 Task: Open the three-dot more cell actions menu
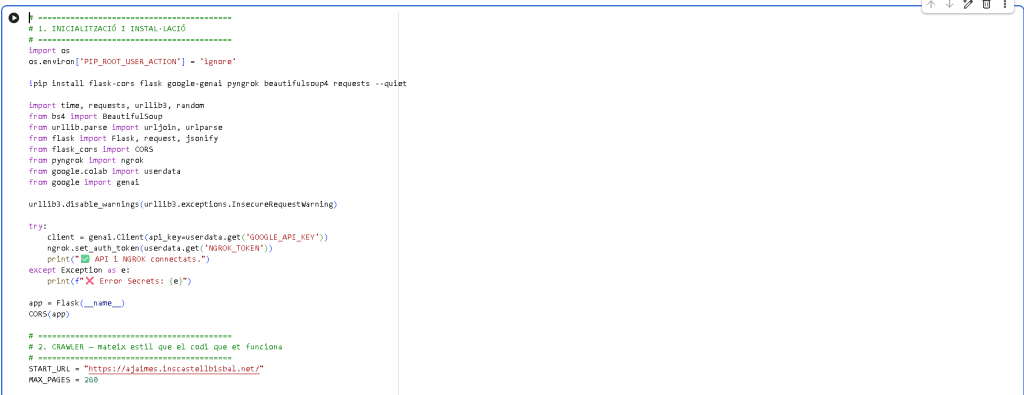pyautogui.click(x=1005, y=5)
